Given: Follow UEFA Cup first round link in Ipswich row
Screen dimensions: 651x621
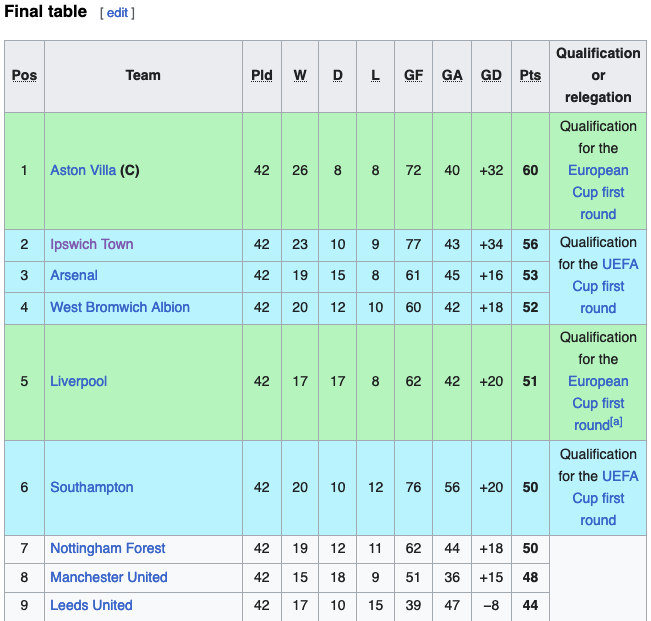Looking at the screenshot, I should coord(598,286).
